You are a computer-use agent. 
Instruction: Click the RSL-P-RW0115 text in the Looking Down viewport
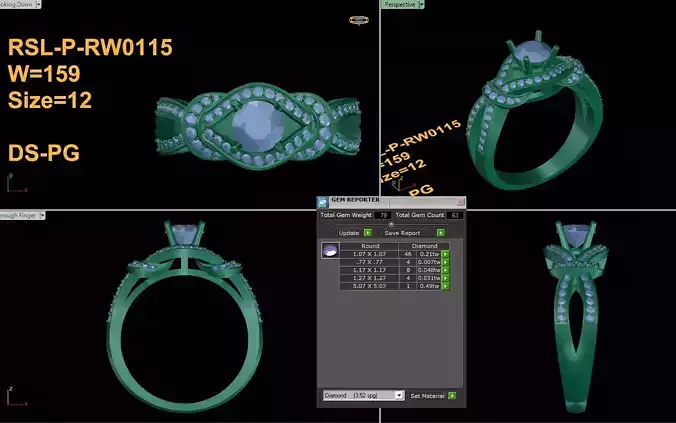[90, 47]
